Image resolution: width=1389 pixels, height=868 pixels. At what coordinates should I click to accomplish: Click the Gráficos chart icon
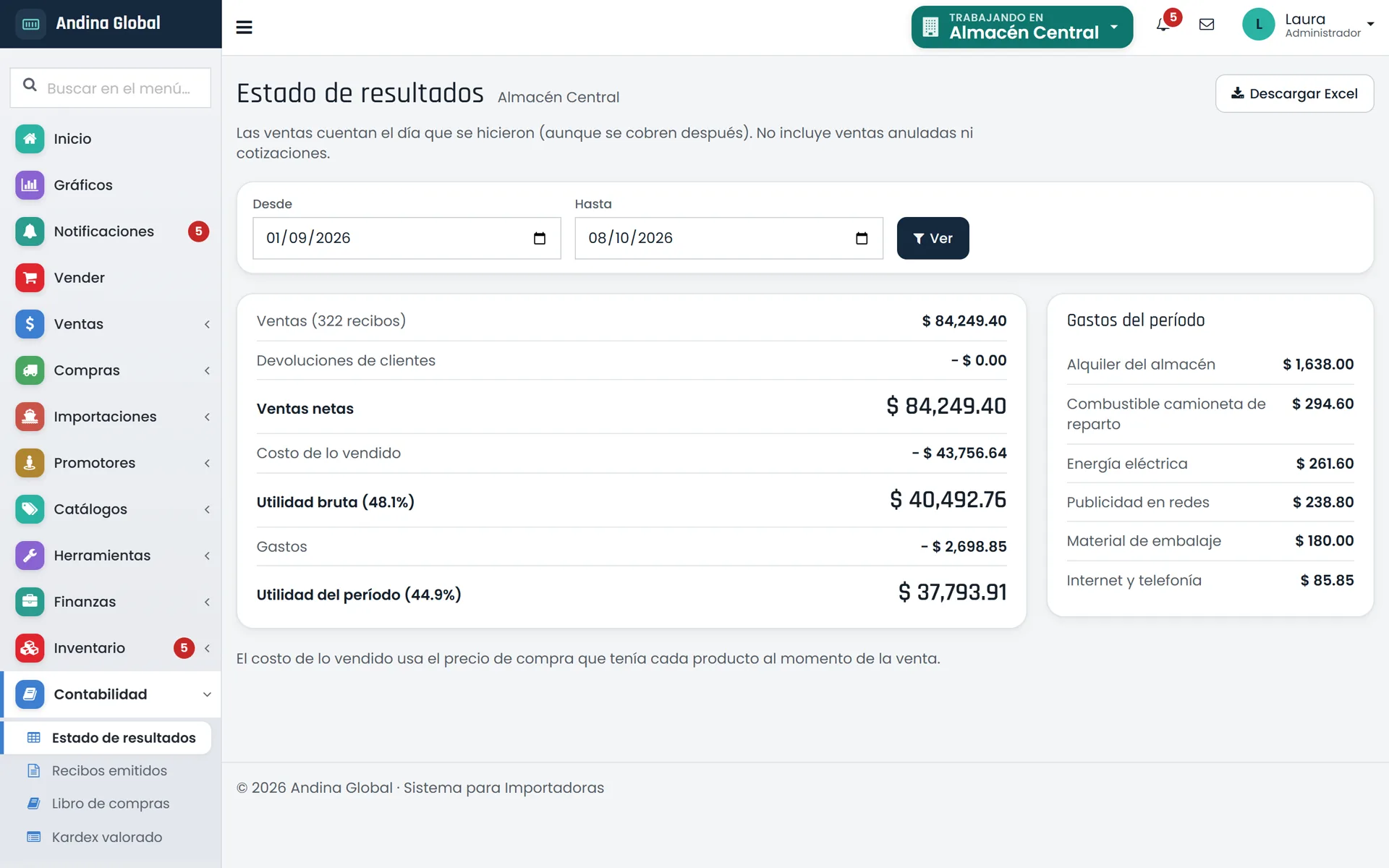[30, 185]
